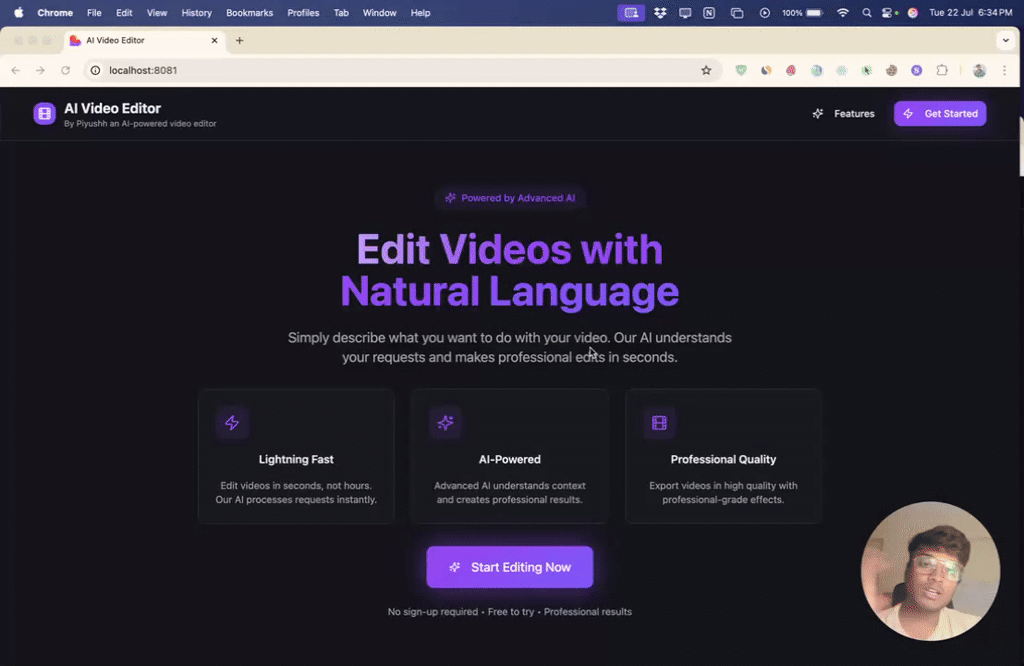Open the Dropbox menu bar icon
Screen dimensions: 1024x666
660,13
